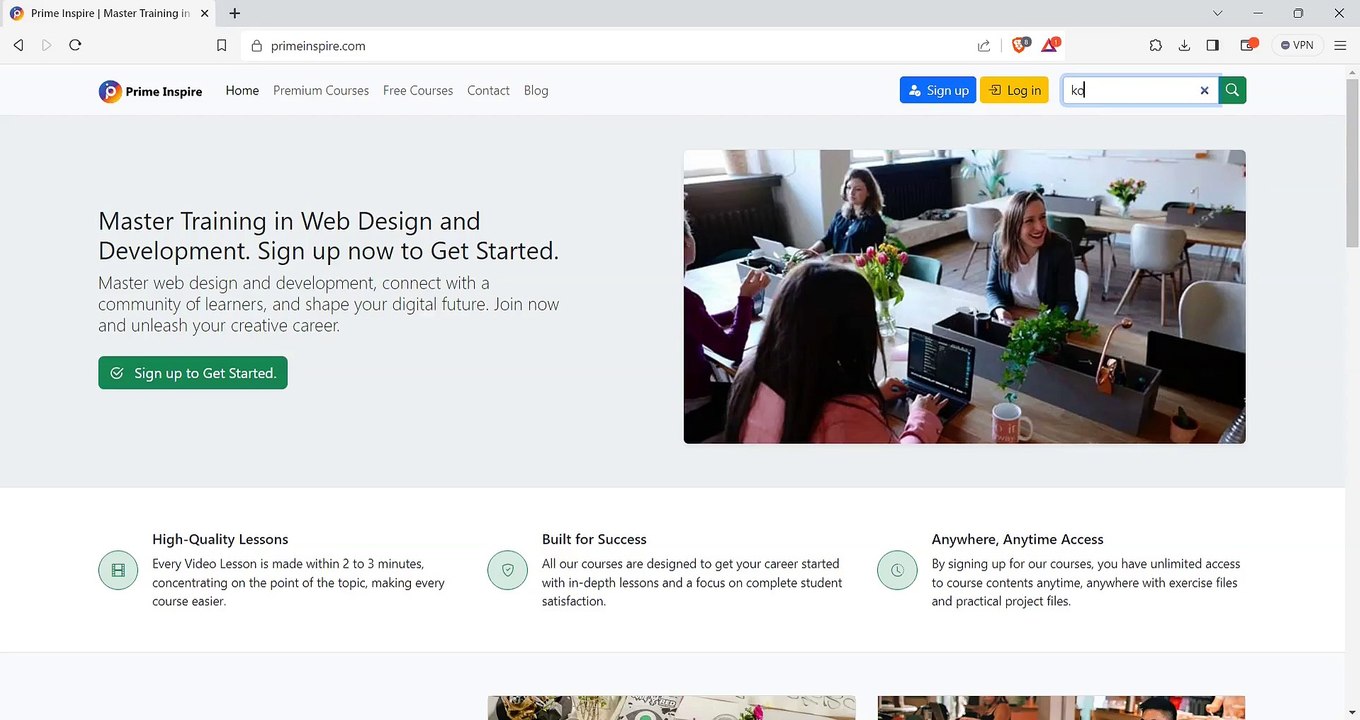Image resolution: width=1360 pixels, height=720 pixels.
Task: Open the Brave Wallet icon
Action: 1248,45
